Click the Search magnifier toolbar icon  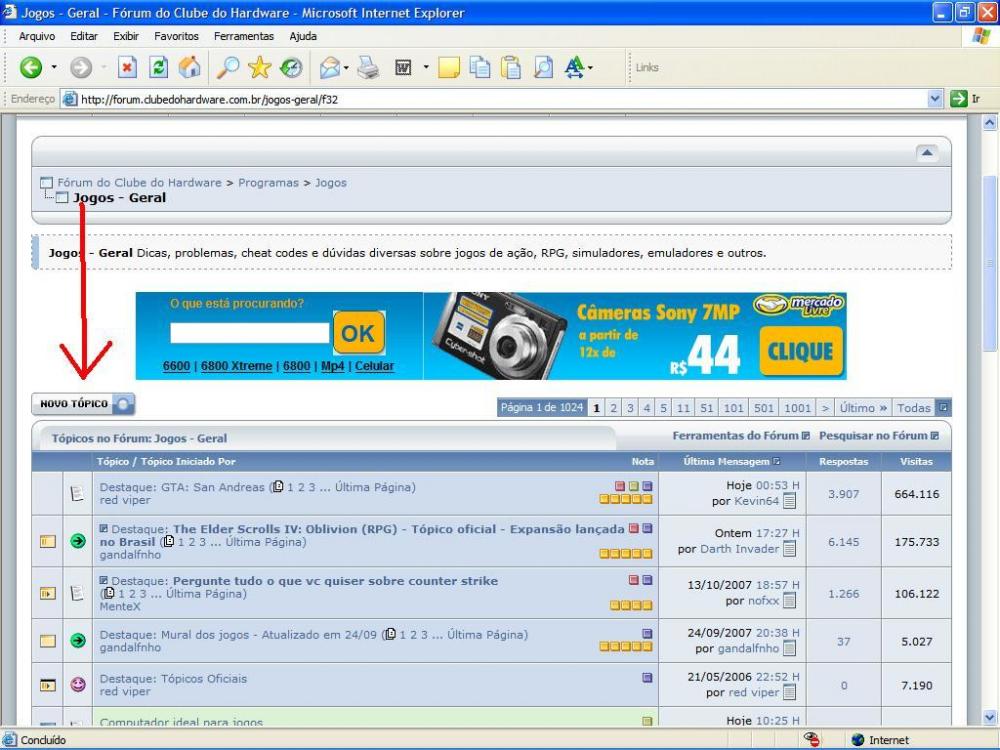(x=228, y=69)
